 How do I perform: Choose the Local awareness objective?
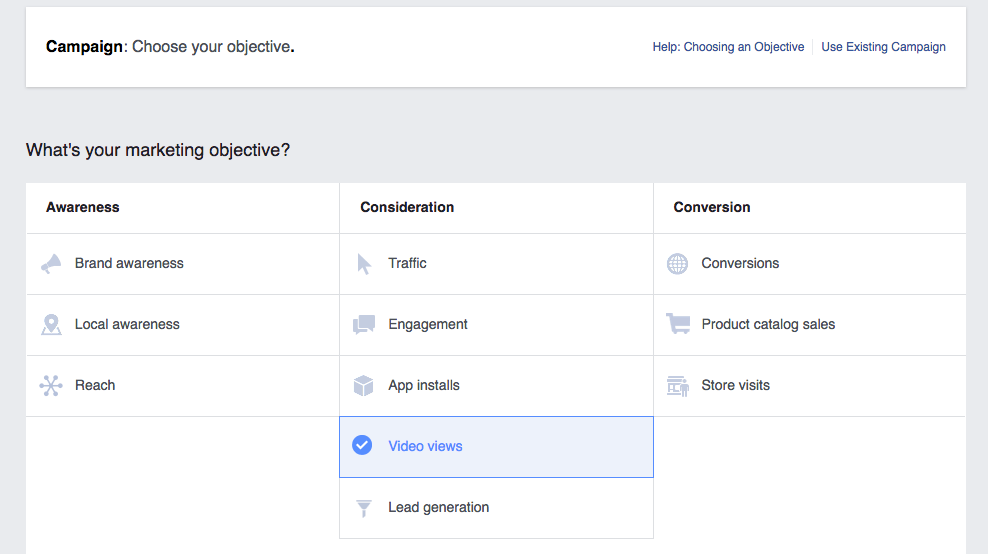[x=183, y=325]
